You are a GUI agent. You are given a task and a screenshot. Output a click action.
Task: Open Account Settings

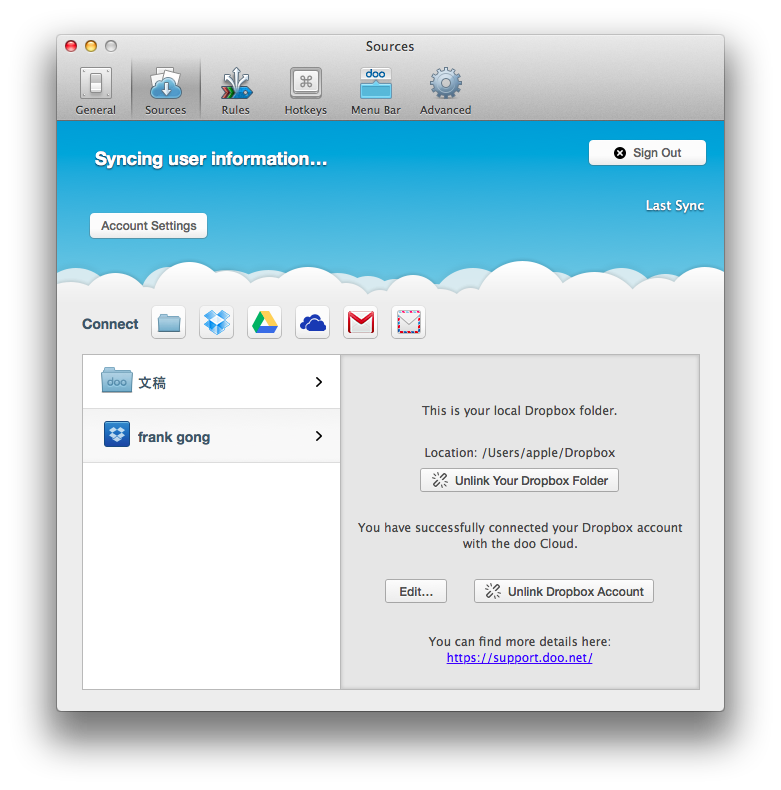tap(149, 226)
